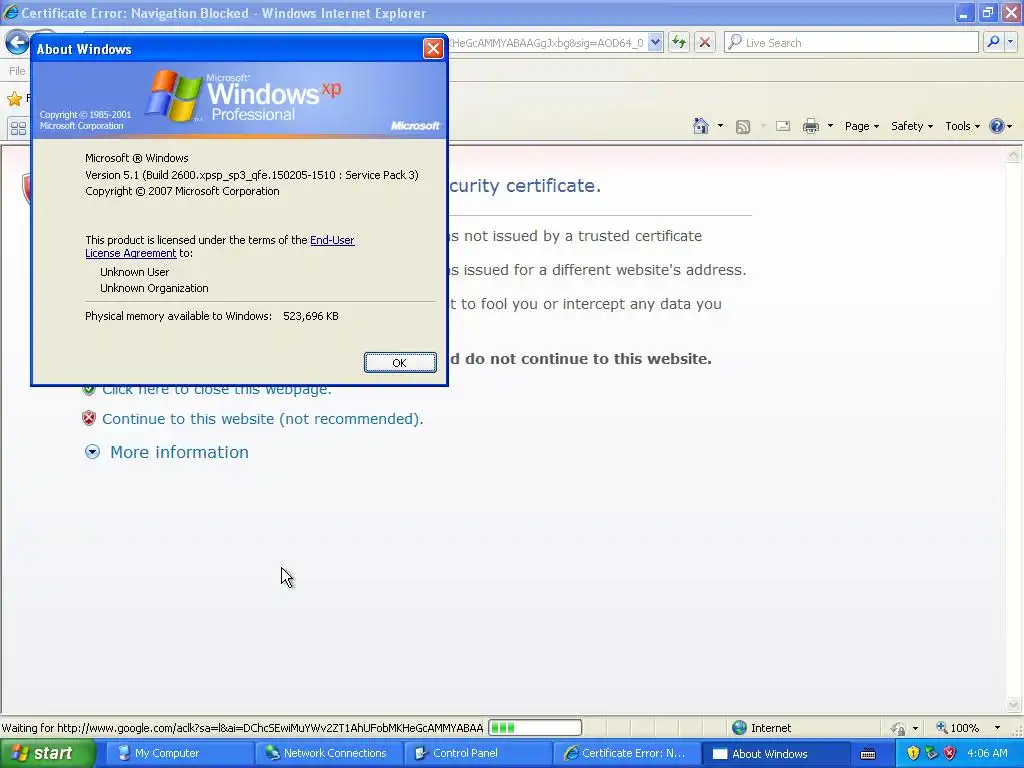This screenshot has width=1024, height=768.
Task: Click "Unknown User" text
Action: [135, 272]
